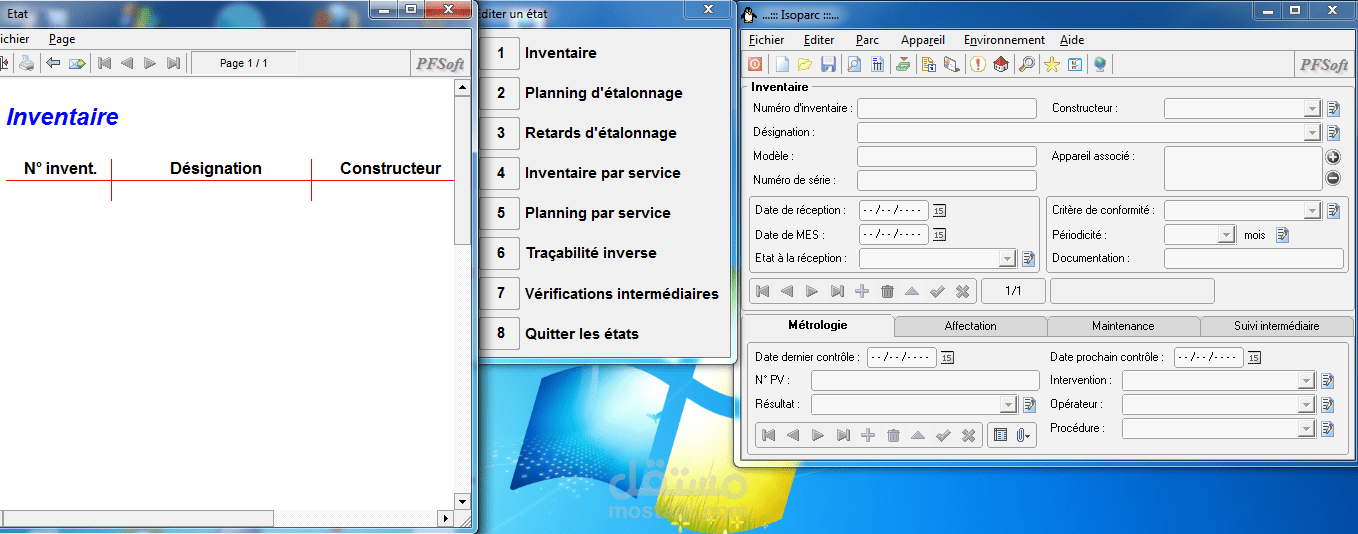Click the mail send icon in Etat window
Image resolution: width=1358 pixels, height=534 pixels.
(77, 63)
